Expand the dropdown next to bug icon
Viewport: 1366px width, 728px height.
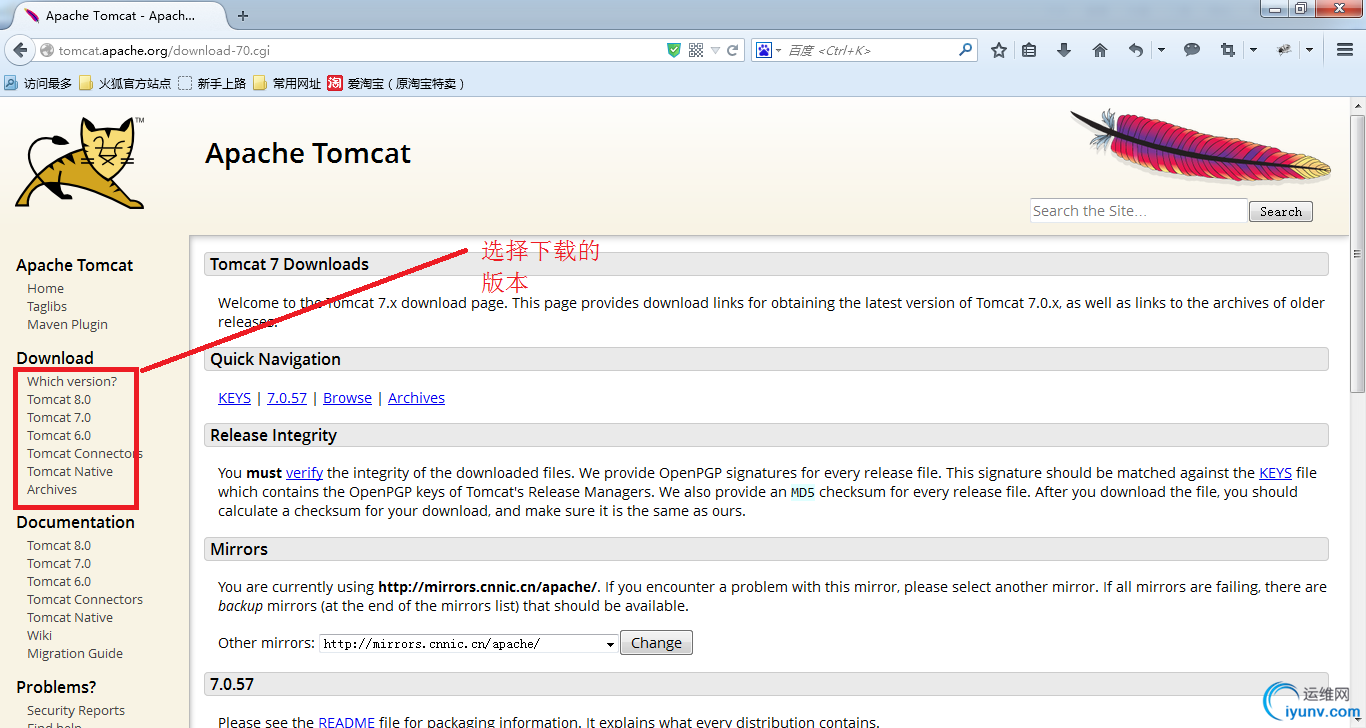point(1309,50)
